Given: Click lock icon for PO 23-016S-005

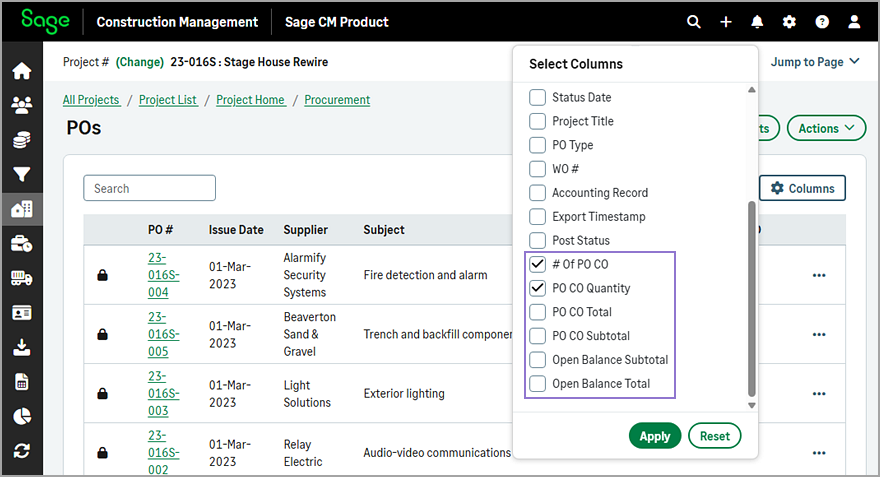Looking at the screenshot, I should (x=102, y=334).
